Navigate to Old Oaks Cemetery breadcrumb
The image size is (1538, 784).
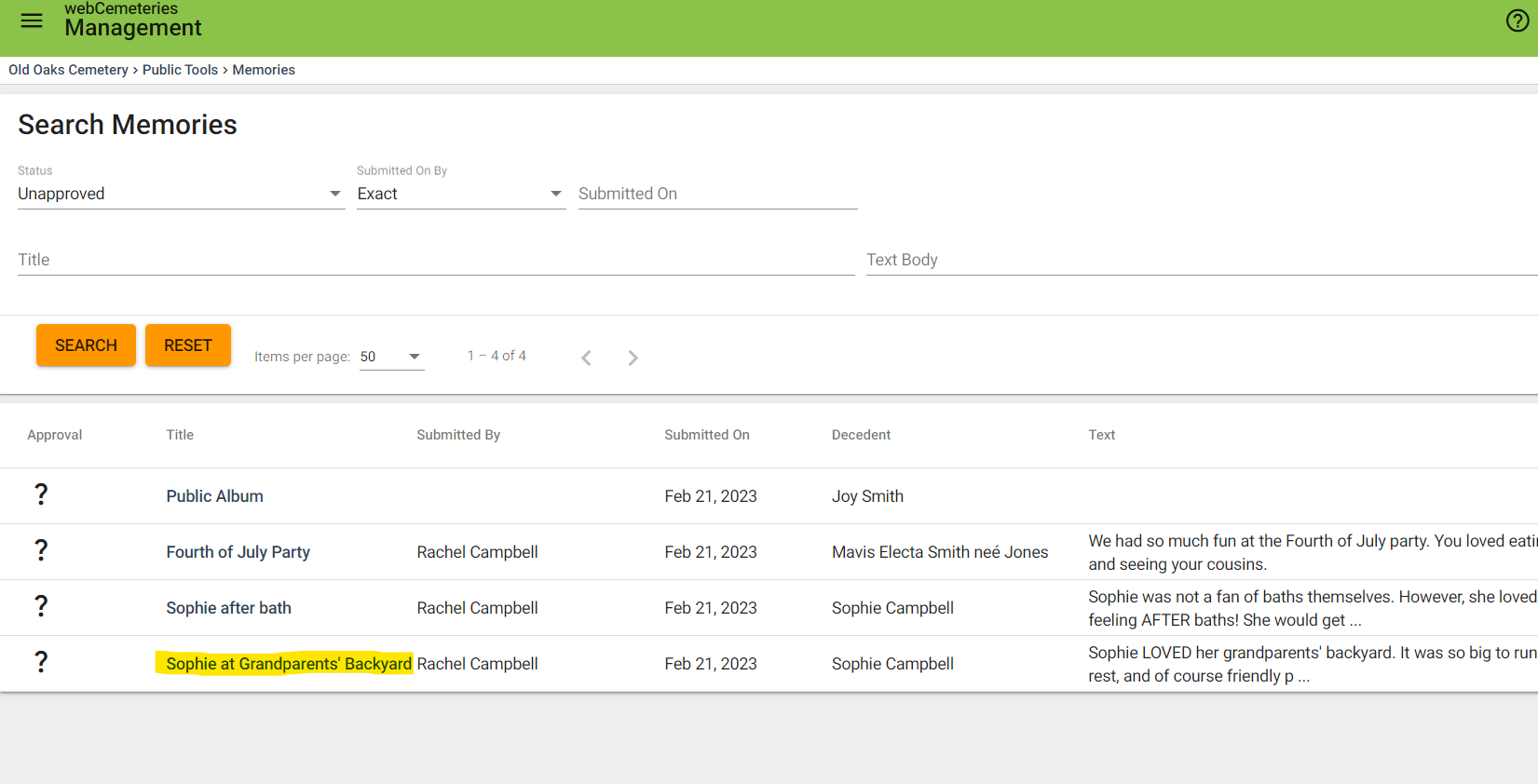[x=69, y=70]
